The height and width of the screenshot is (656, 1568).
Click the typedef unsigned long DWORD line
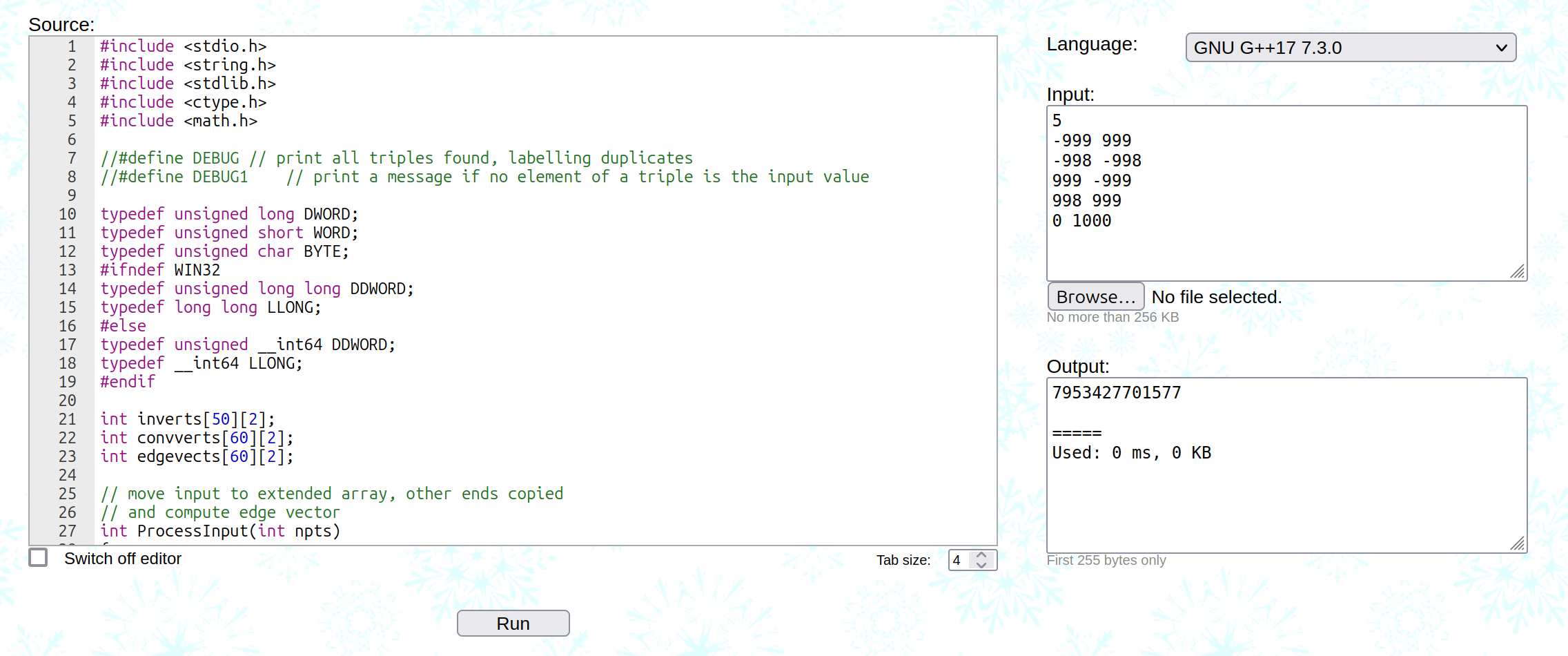(x=229, y=214)
